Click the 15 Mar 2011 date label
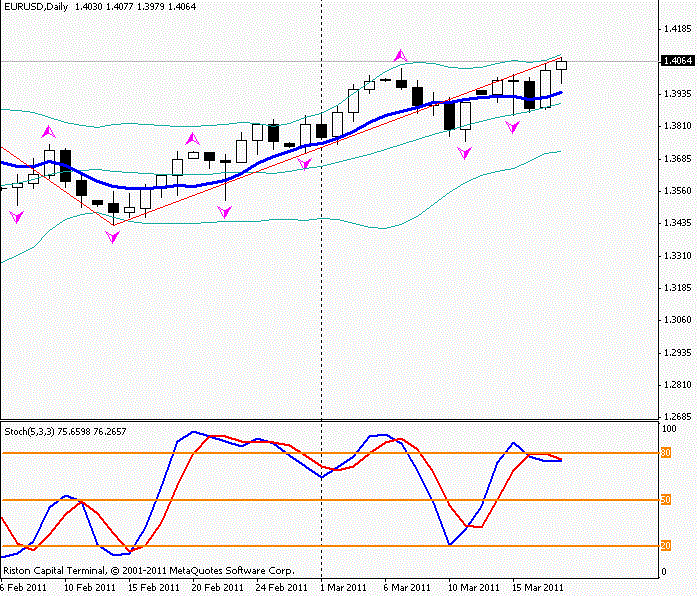This screenshot has height=602, width=698. tap(538, 588)
